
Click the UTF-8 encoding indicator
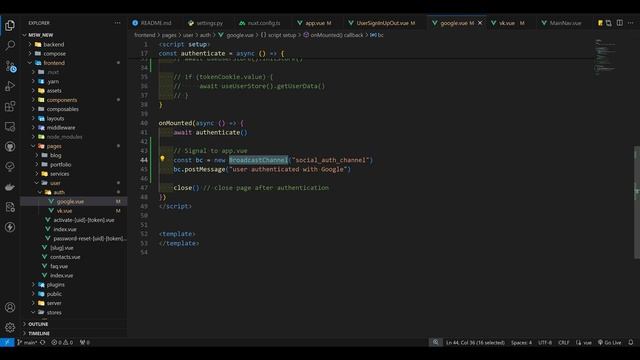tap(544, 342)
